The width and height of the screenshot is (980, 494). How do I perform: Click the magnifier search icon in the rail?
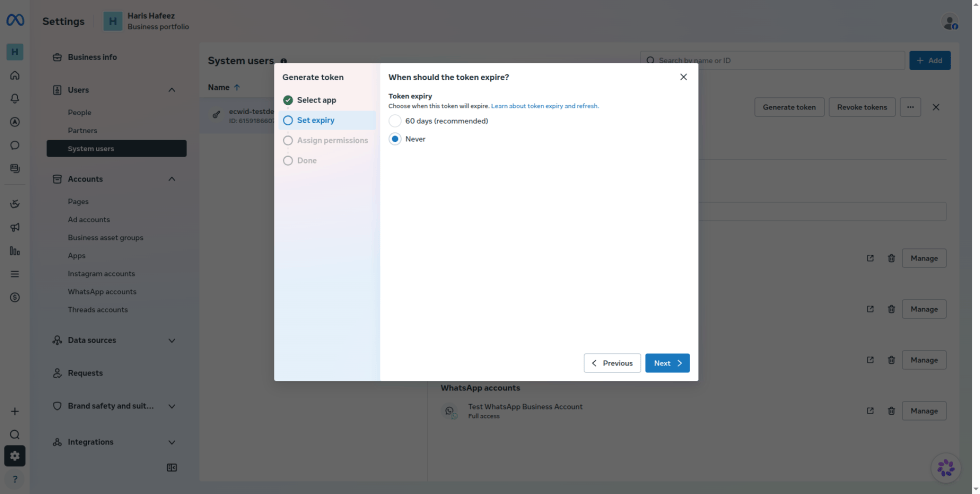tap(15, 435)
